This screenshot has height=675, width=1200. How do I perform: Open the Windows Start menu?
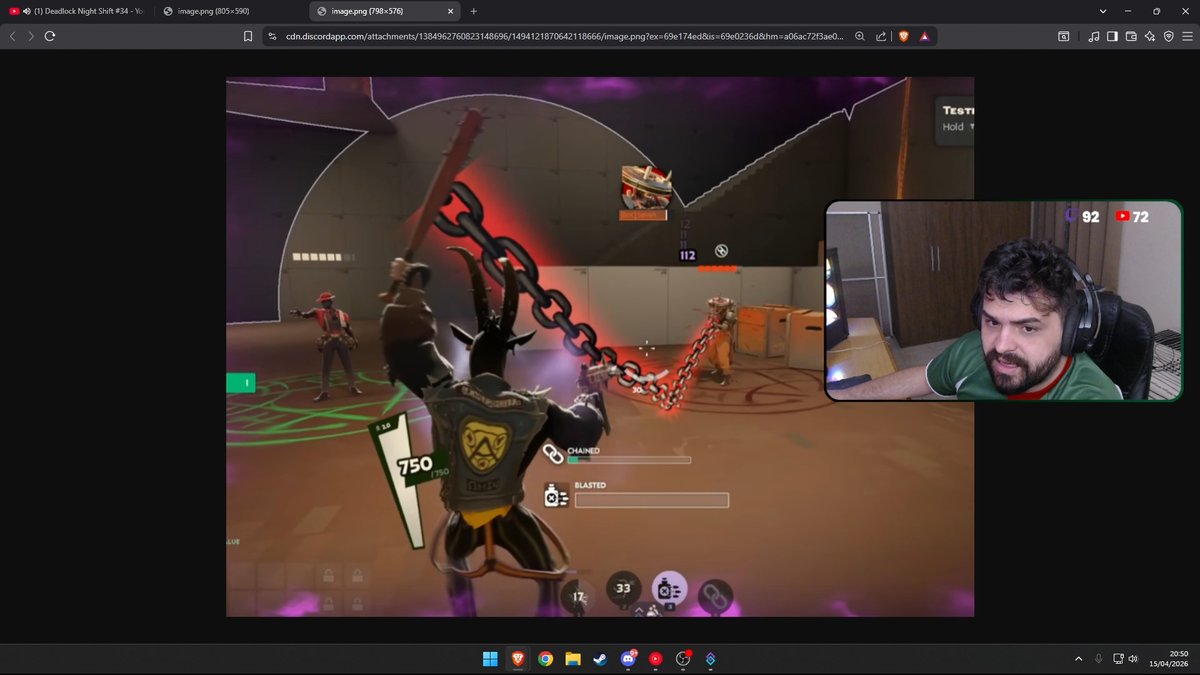(490, 659)
